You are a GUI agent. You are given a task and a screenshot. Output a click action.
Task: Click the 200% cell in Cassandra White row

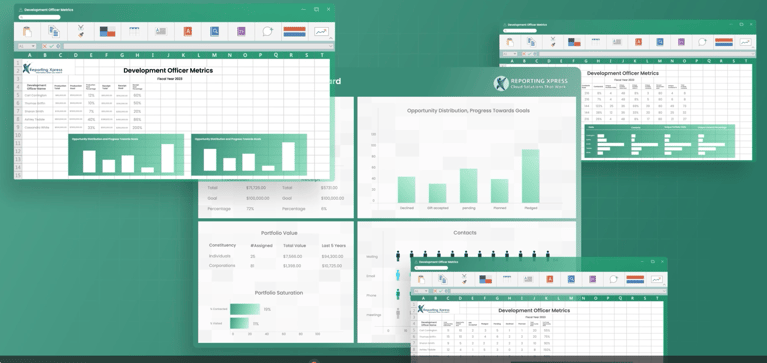point(137,127)
